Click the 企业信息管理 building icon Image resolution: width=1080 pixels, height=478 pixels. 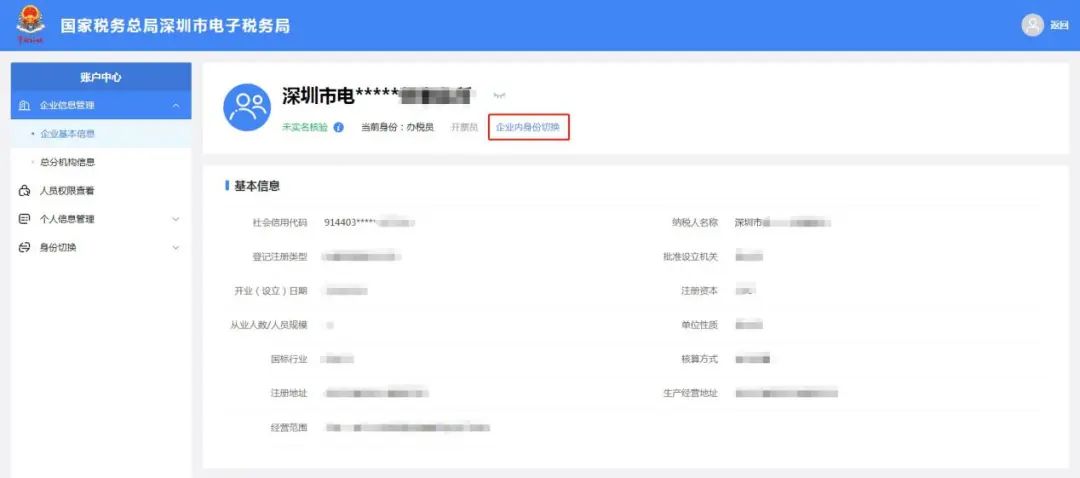25,105
